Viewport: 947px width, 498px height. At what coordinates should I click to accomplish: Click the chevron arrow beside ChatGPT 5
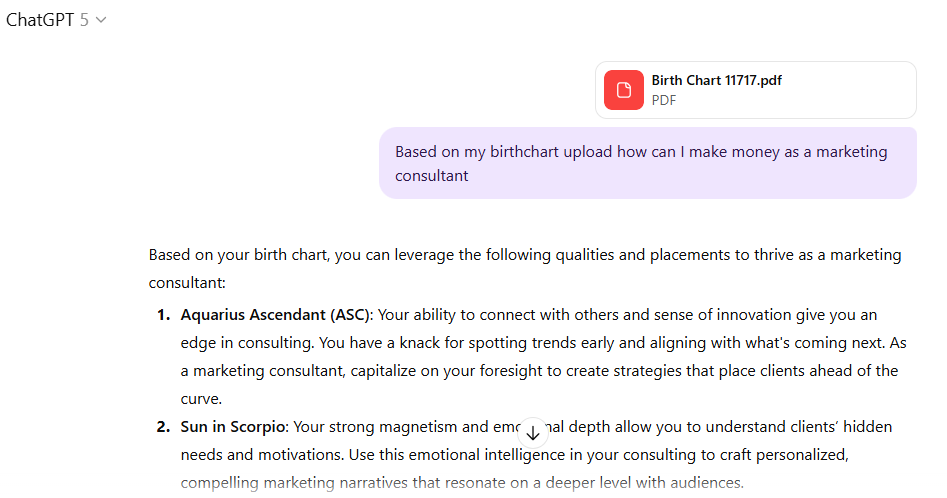101,20
